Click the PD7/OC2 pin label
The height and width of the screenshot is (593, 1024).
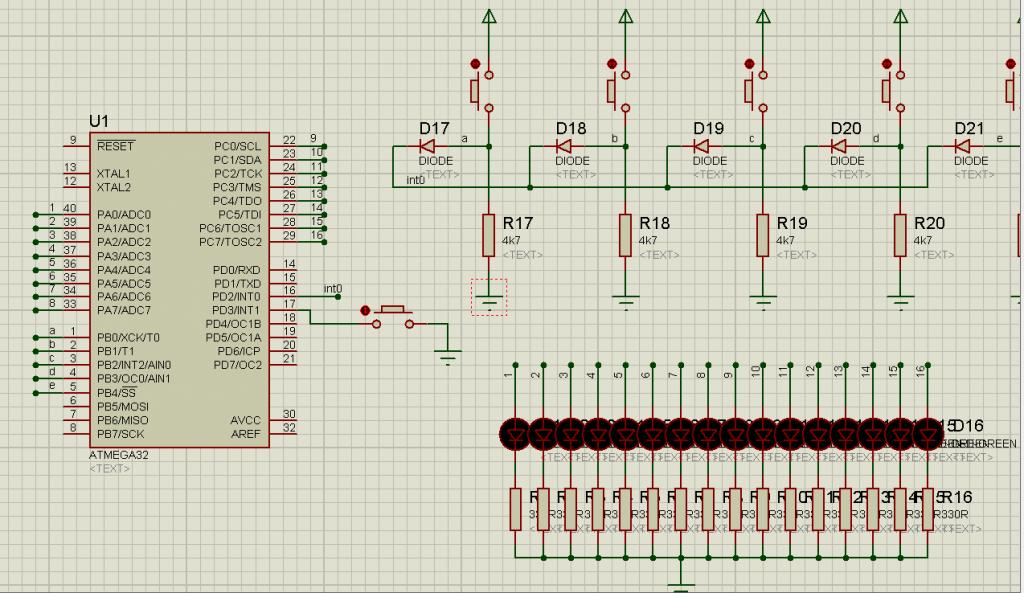coord(237,365)
